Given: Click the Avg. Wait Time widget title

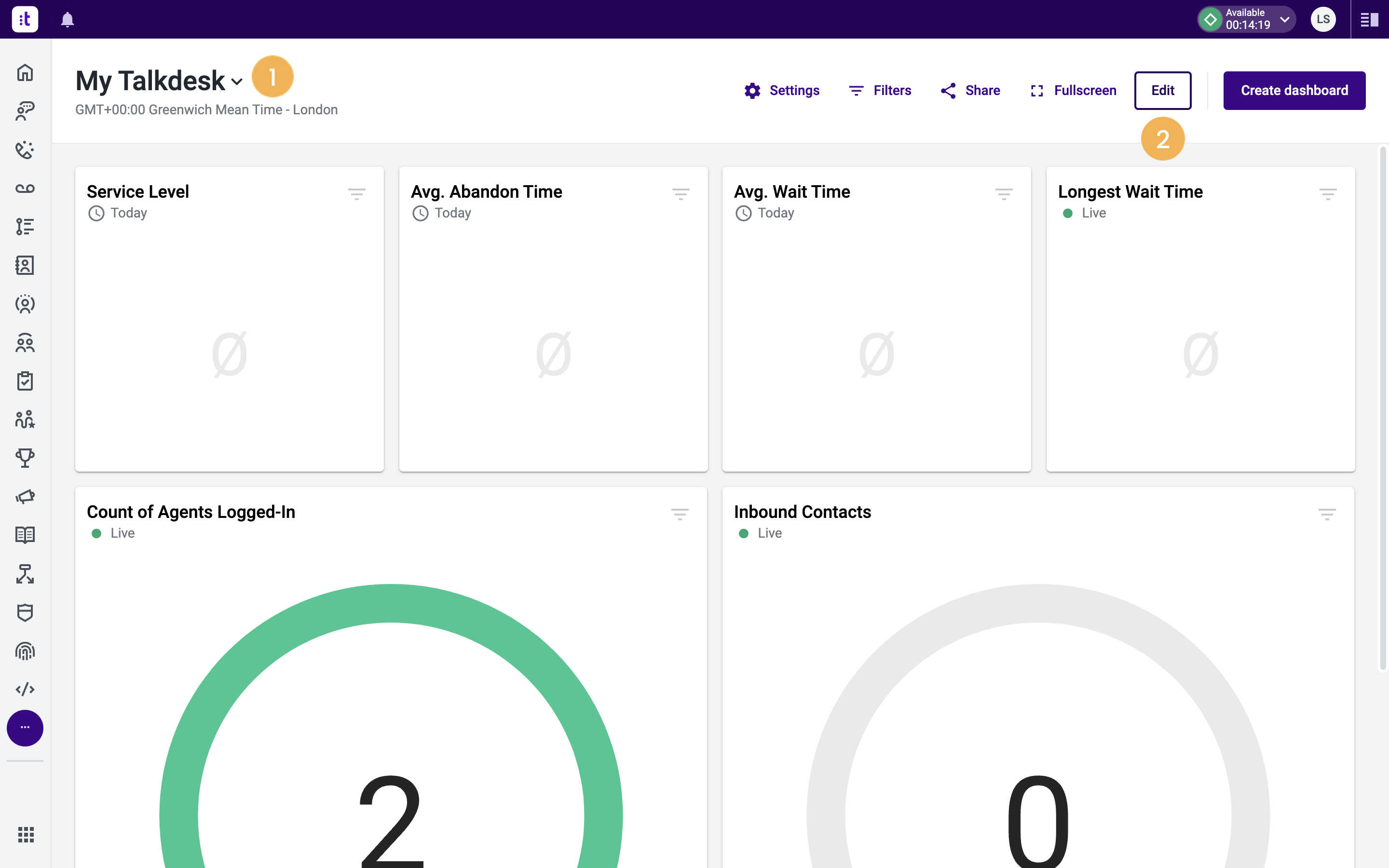Looking at the screenshot, I should click(x=792, y=192).
